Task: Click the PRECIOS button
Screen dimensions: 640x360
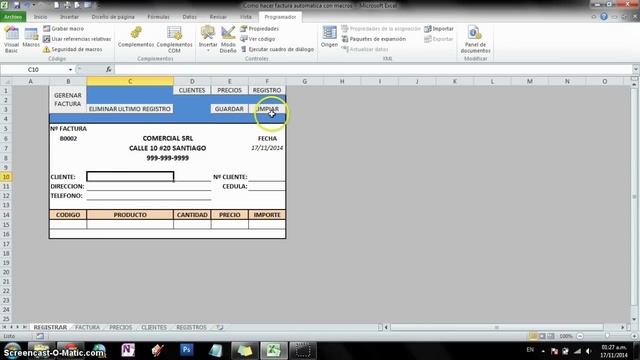Action: click(229, 90)
